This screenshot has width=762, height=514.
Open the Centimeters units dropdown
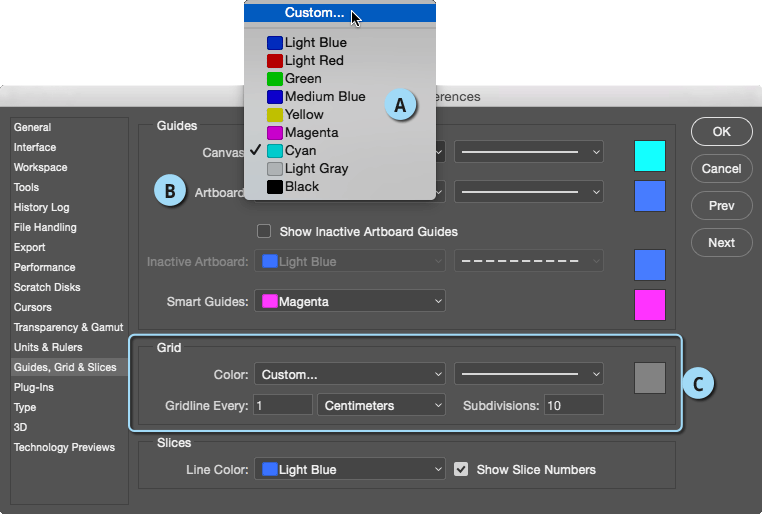(x=381, y=405)
